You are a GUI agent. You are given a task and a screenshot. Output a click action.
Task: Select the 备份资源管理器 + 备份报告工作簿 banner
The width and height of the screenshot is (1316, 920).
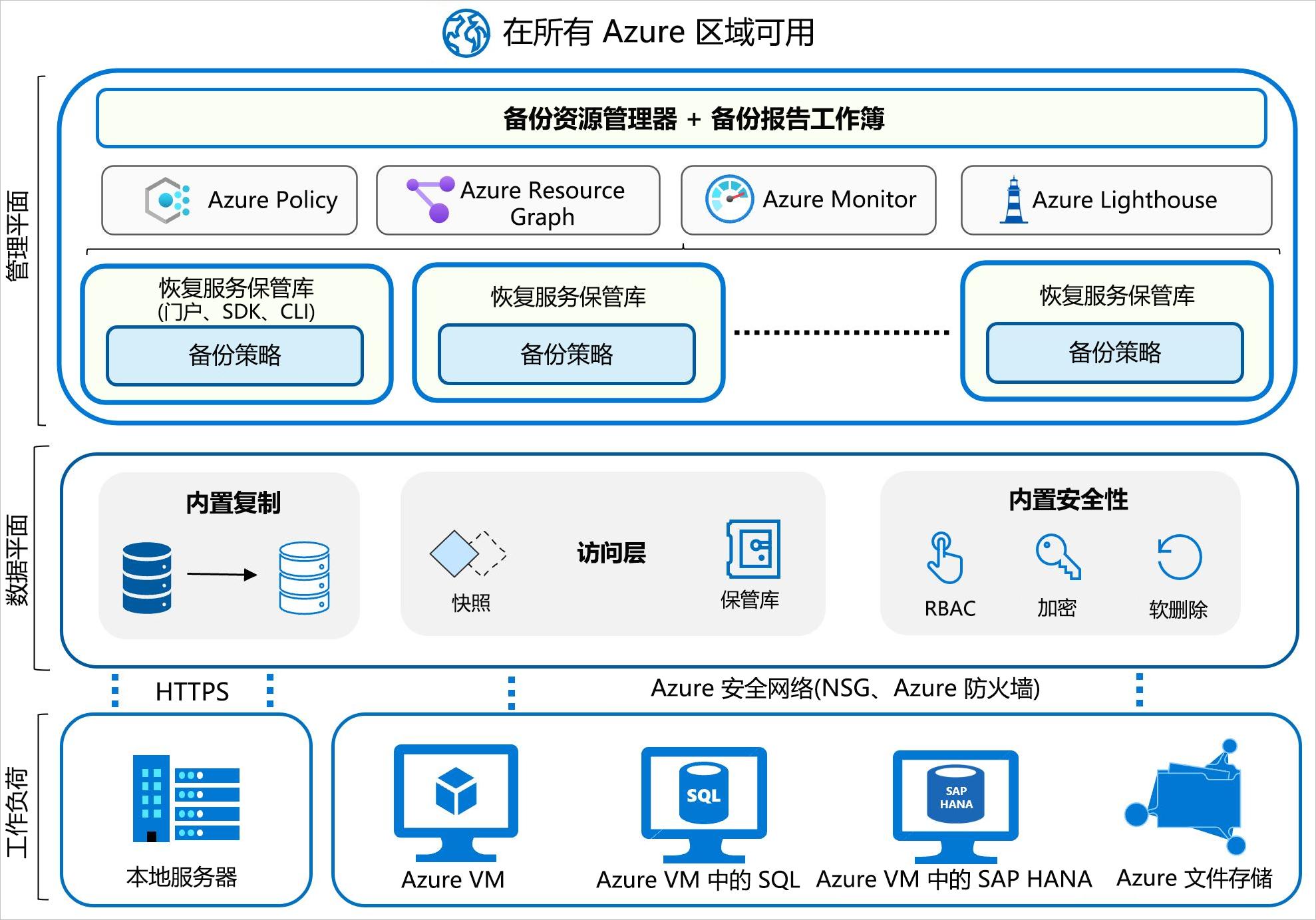(x=681, y=118)
